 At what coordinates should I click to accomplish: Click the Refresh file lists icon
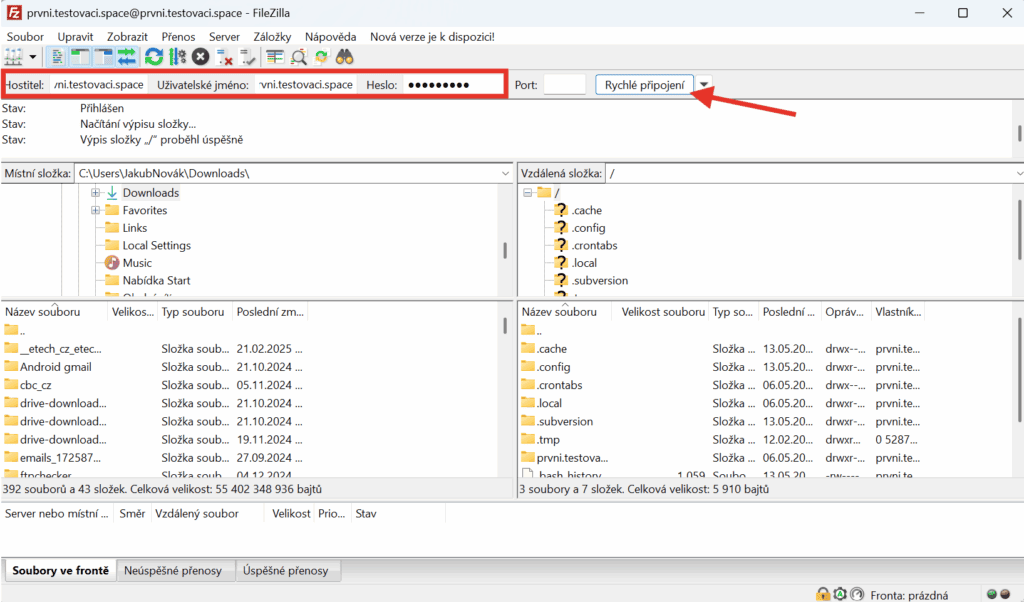[153, 57]
